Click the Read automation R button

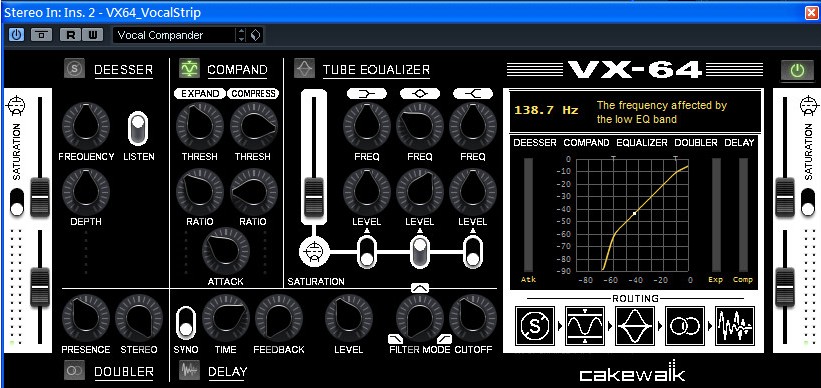coord(70,35)
